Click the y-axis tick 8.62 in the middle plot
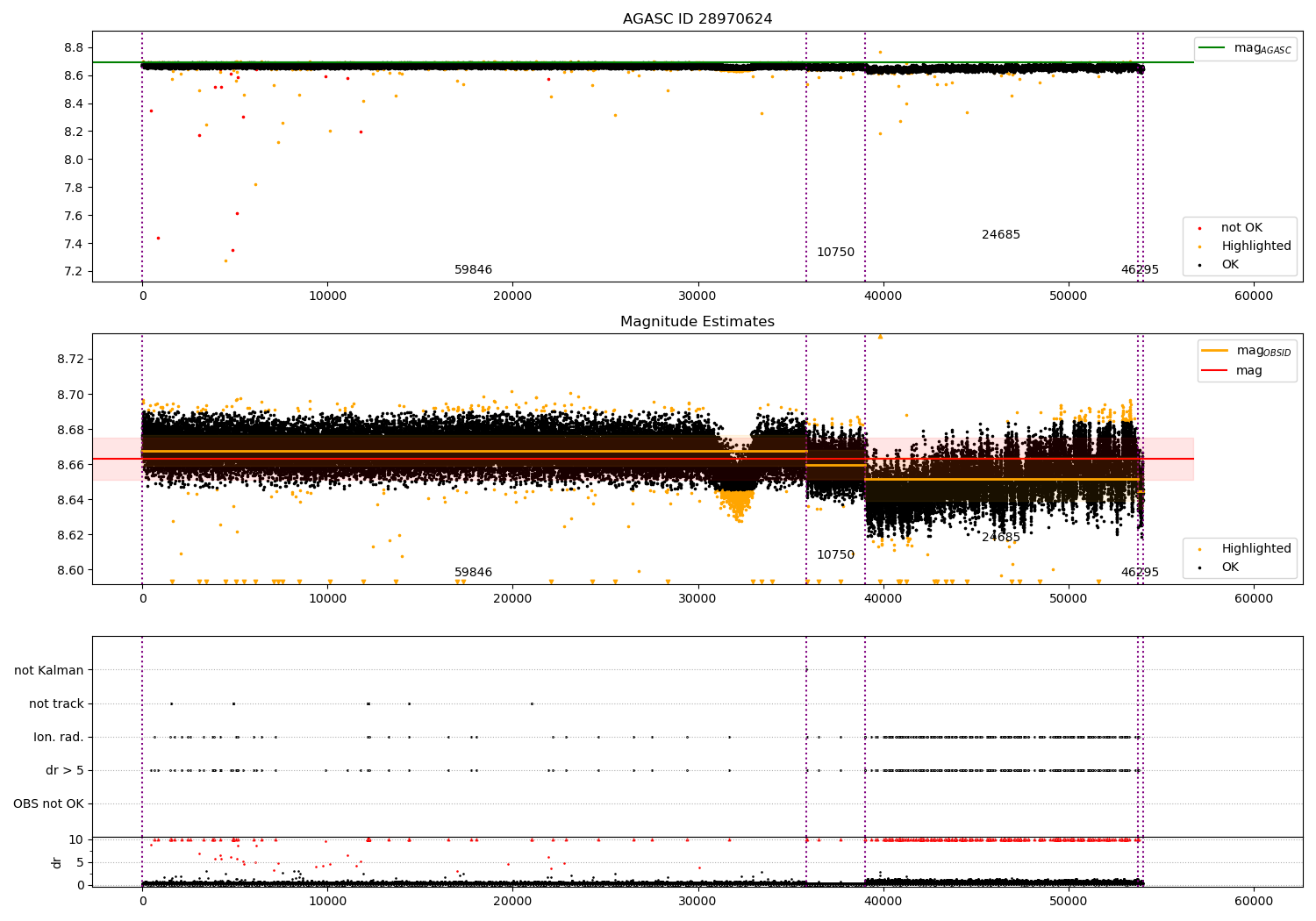This screenshot has width=1316, height=921. 70,535
